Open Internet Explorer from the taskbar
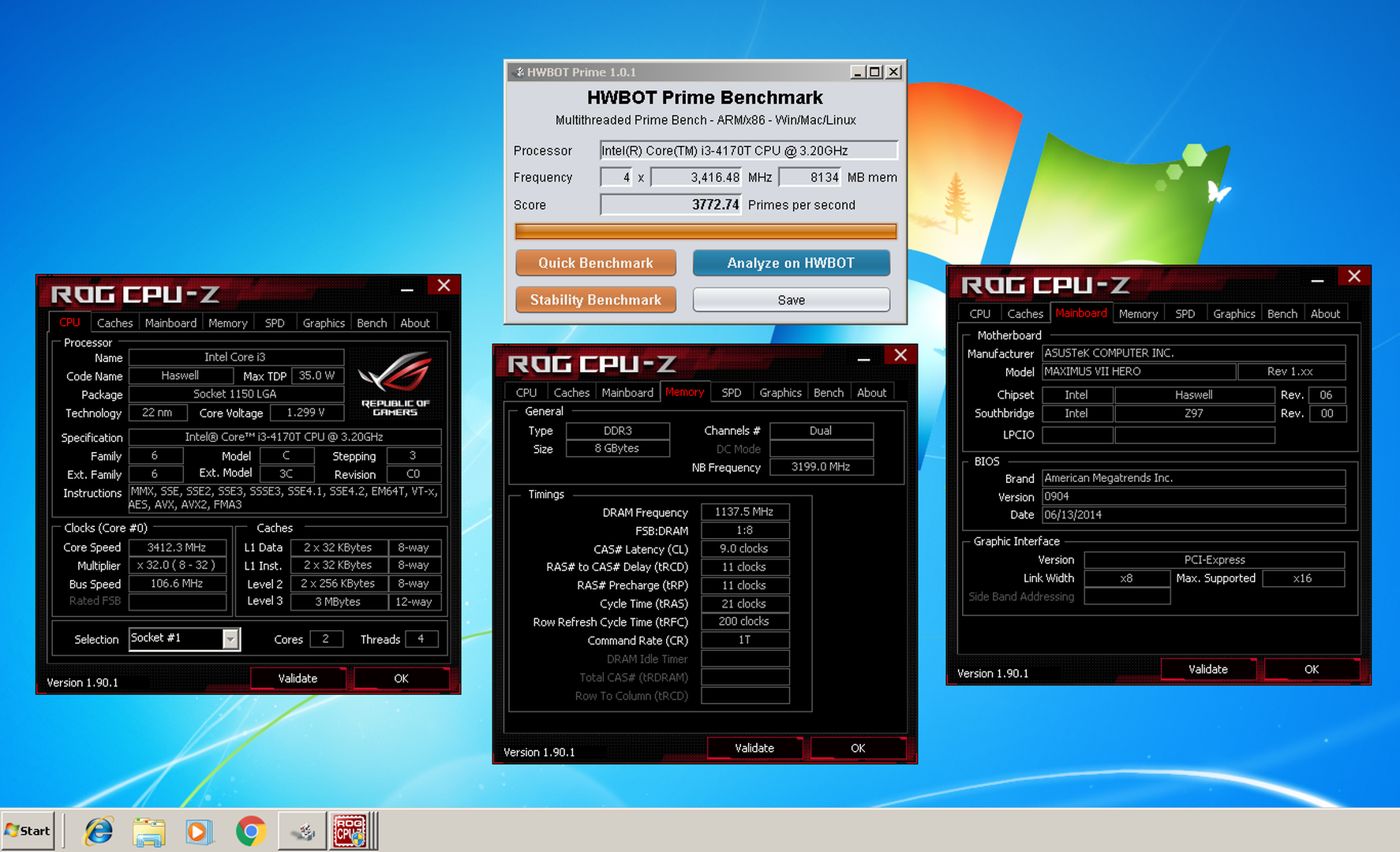1400x852 pixels. click(99, 831)
